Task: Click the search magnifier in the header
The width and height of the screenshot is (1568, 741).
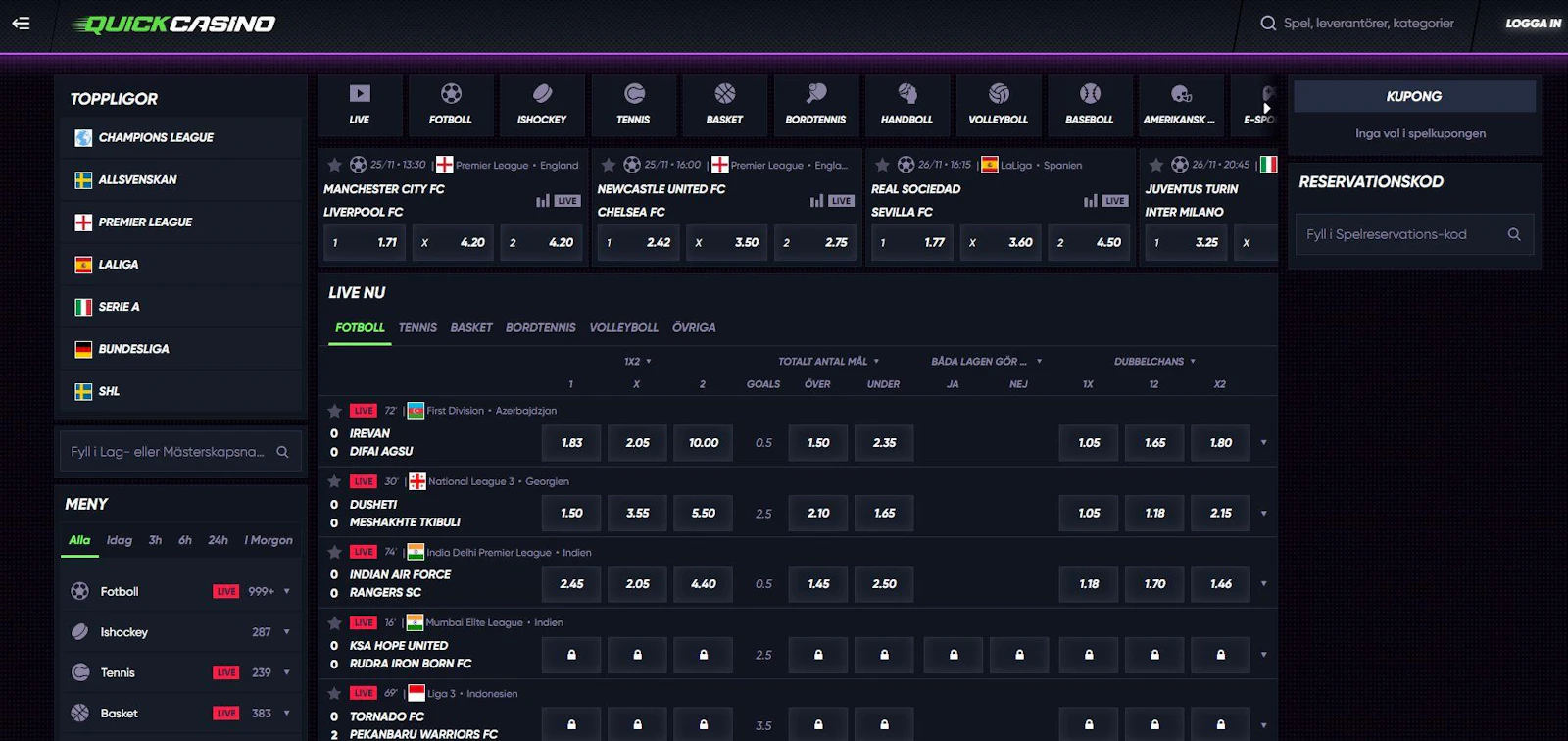Action: pyautogui.click(x=1268, y=23)
